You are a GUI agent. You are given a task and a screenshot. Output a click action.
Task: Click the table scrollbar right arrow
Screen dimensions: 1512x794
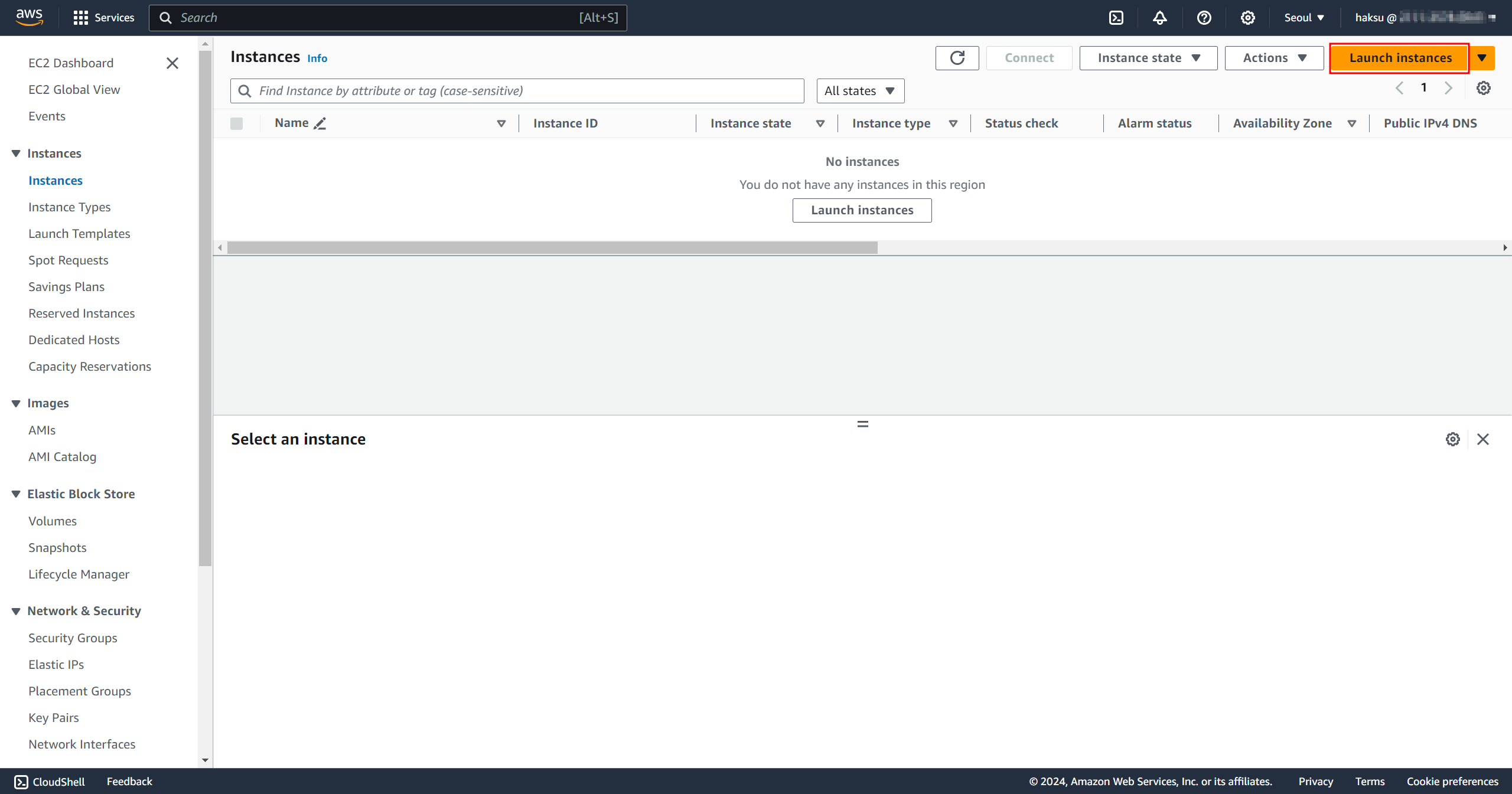[x=1505, y=248]
